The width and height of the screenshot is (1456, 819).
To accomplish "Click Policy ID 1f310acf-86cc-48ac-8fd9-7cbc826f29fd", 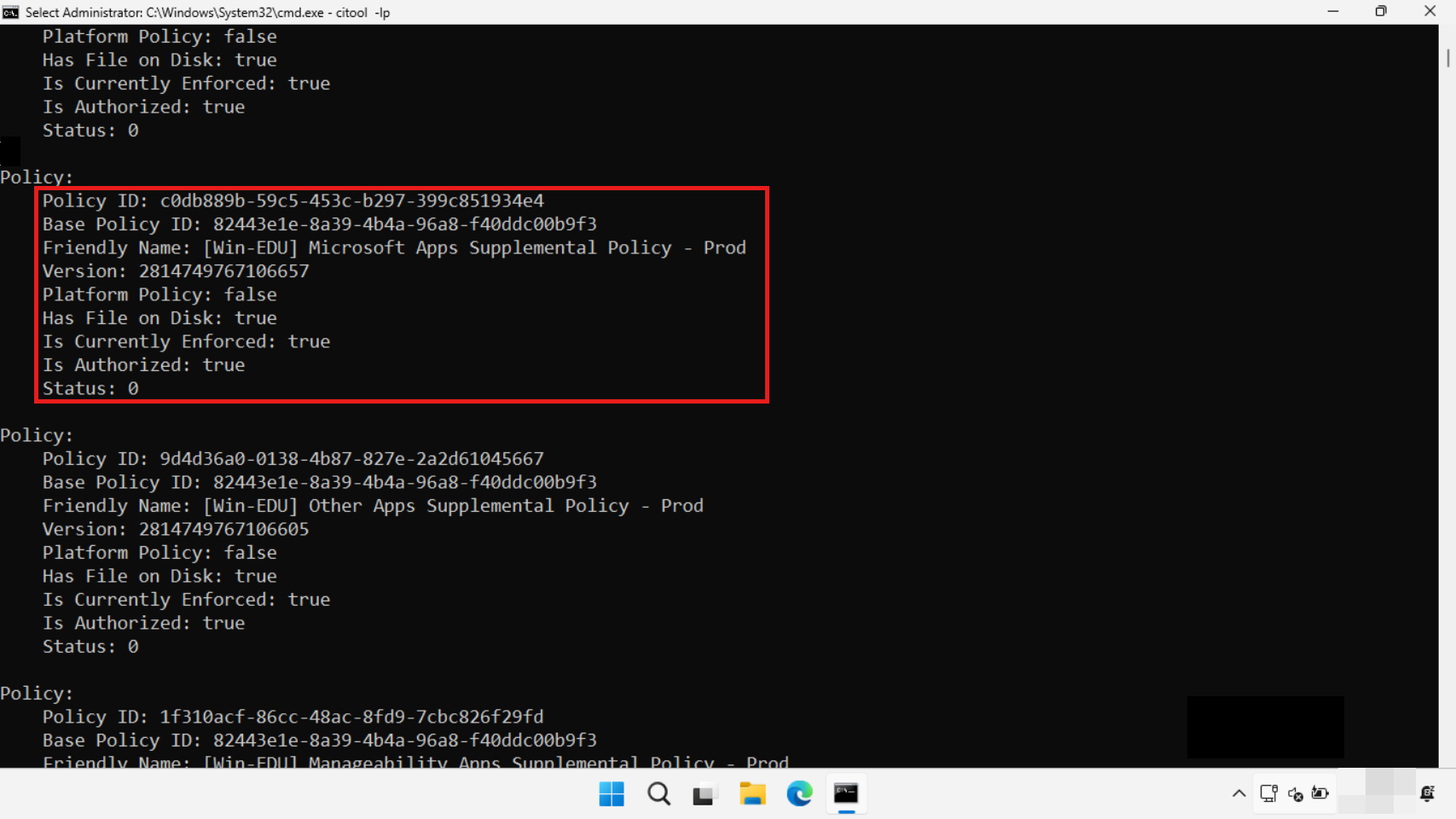I will tap(293, 717).
